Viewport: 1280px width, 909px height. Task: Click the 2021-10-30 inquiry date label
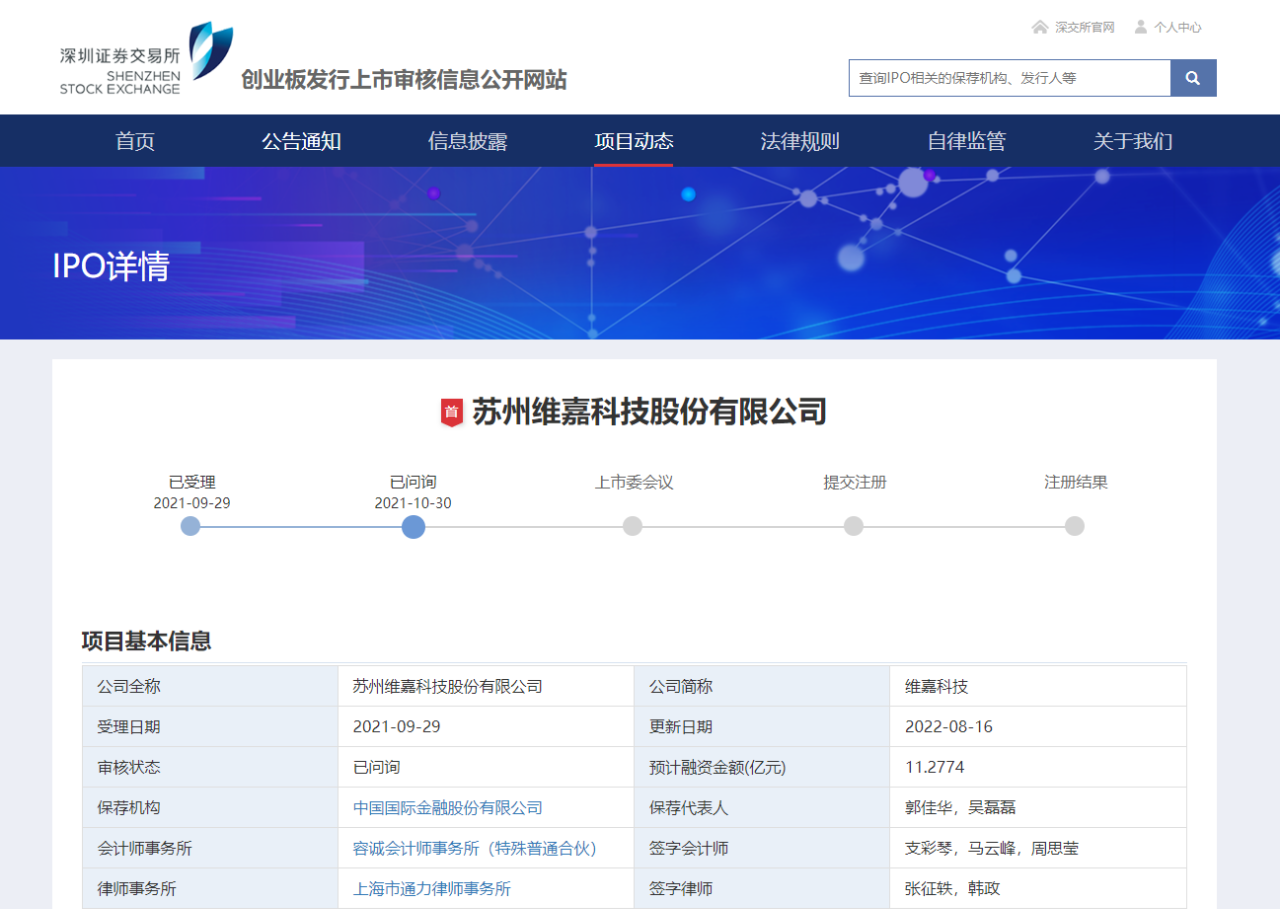click(x=413, y=503)
